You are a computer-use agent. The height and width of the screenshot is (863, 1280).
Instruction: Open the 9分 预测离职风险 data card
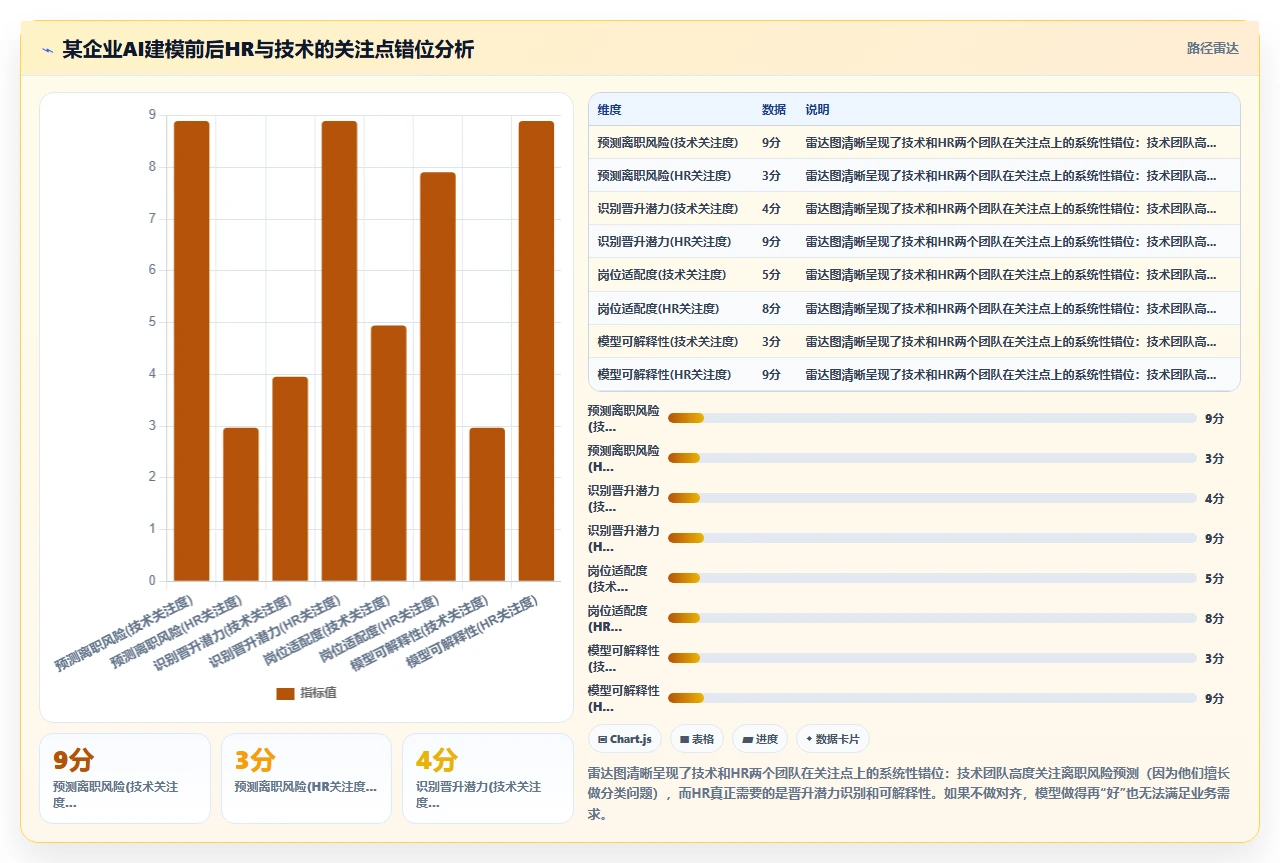pos(125,778)
